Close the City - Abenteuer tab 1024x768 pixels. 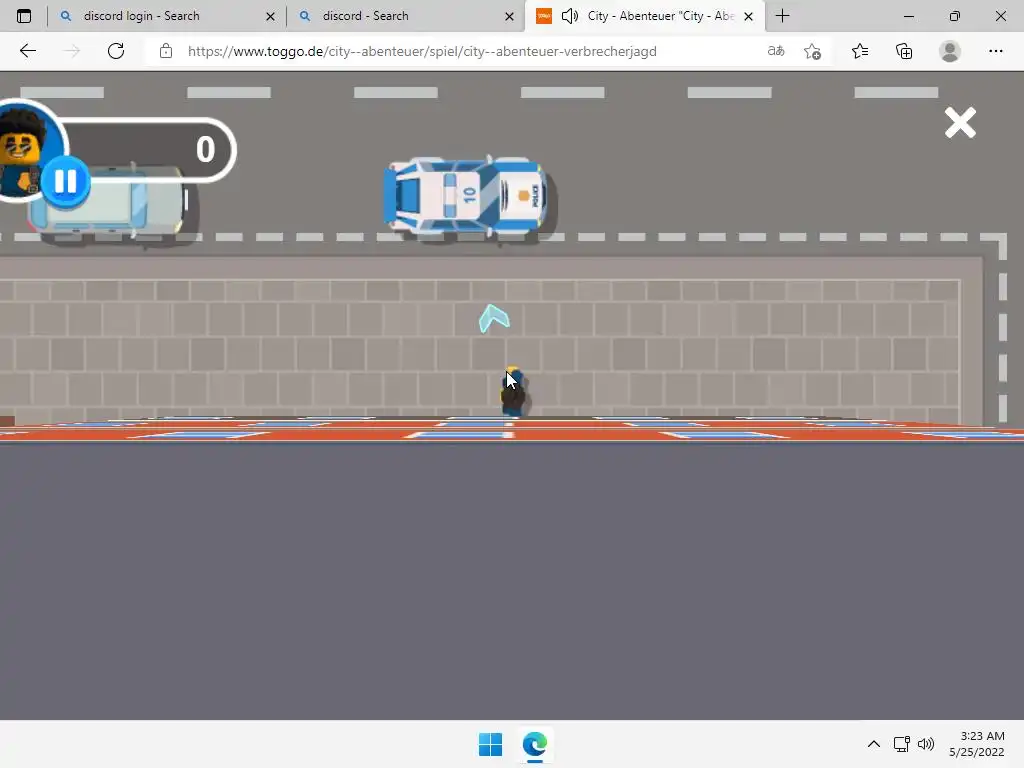749,16
